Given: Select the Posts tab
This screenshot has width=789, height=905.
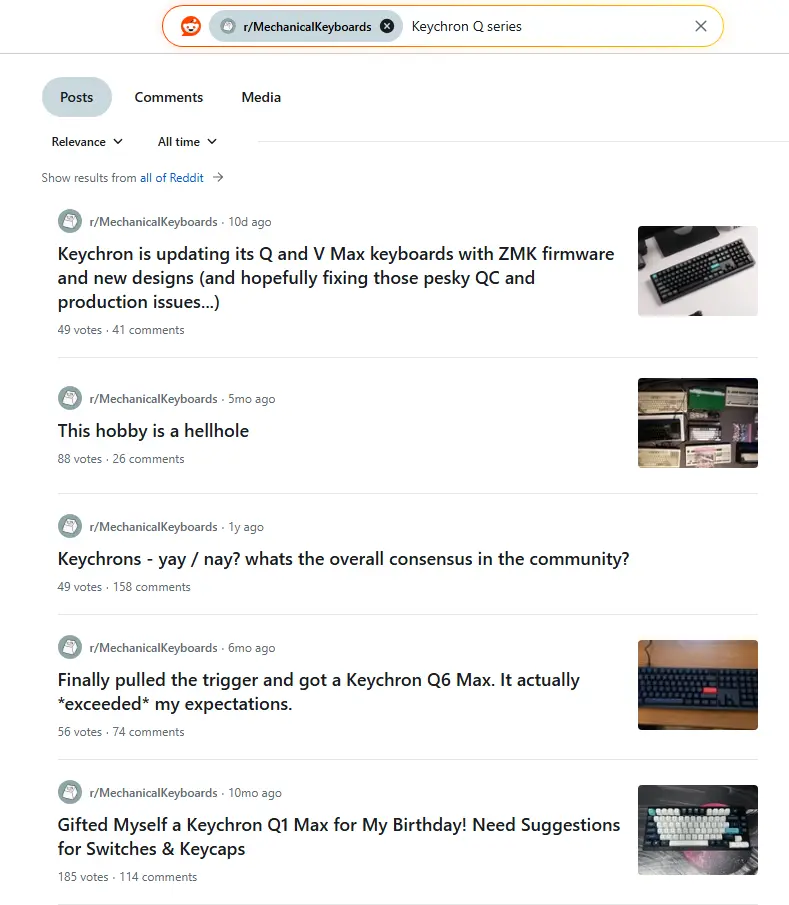Looking at the screenshot, I should [x=77, y=97].
